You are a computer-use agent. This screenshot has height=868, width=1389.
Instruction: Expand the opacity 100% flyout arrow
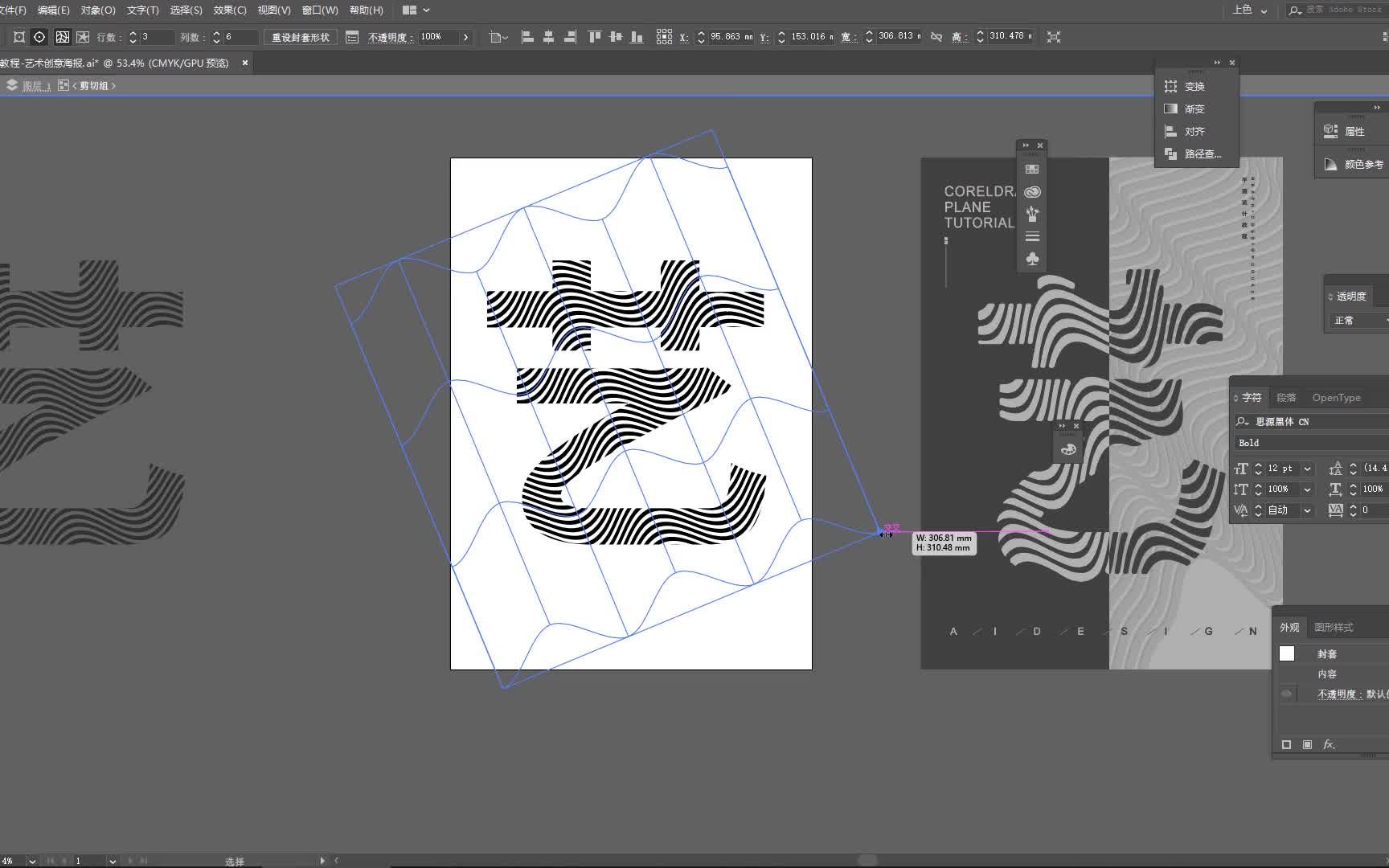(x=465, y=37)
